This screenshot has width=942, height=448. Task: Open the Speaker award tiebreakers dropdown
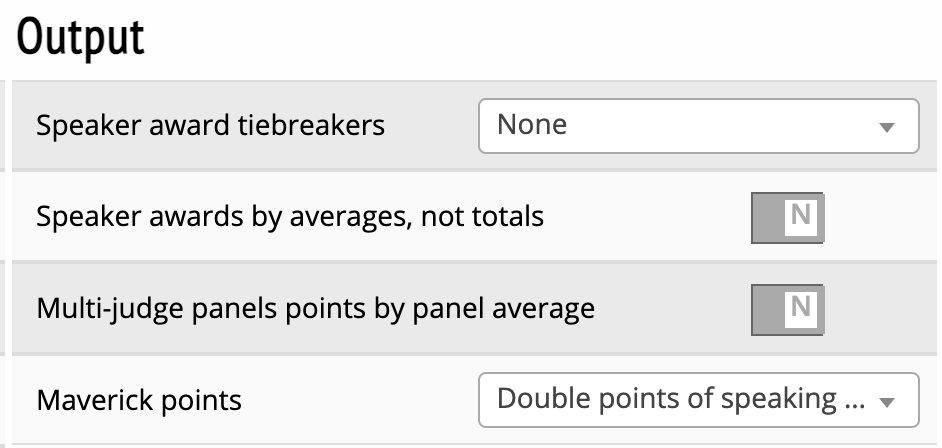698,126
